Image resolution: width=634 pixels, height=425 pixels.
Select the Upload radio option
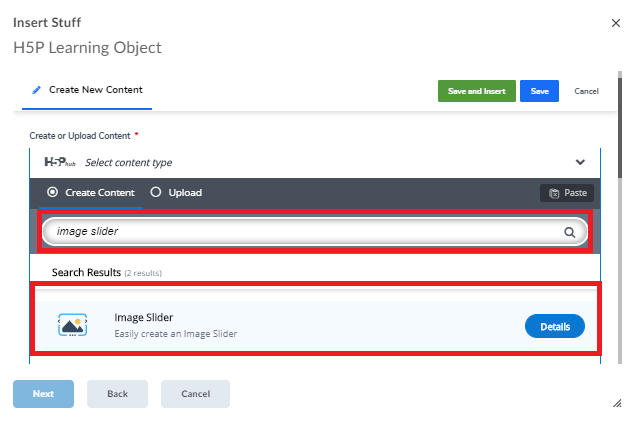tap(156, 192)
